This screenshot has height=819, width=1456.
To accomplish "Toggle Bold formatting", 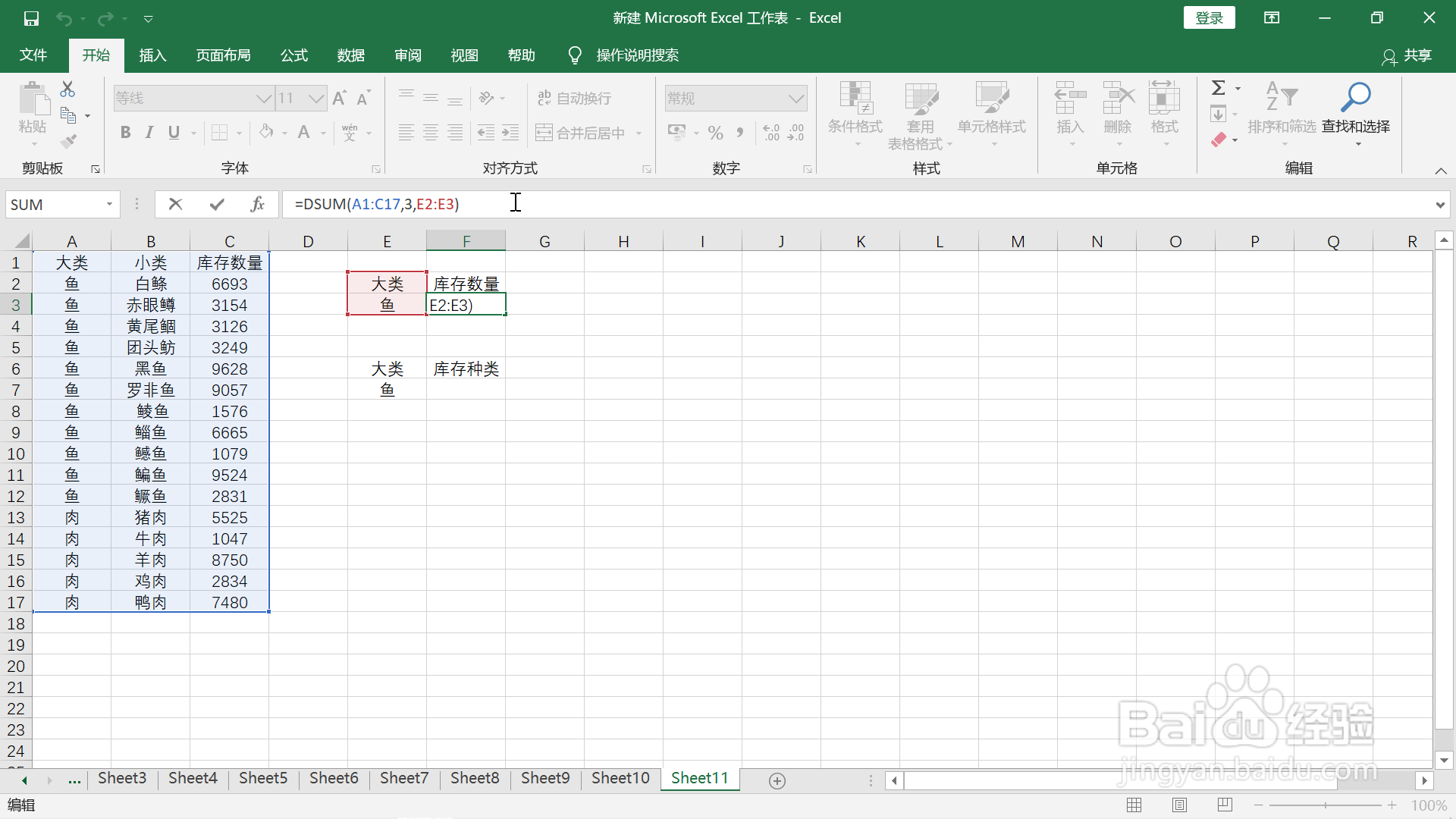I will coord(126,133).
